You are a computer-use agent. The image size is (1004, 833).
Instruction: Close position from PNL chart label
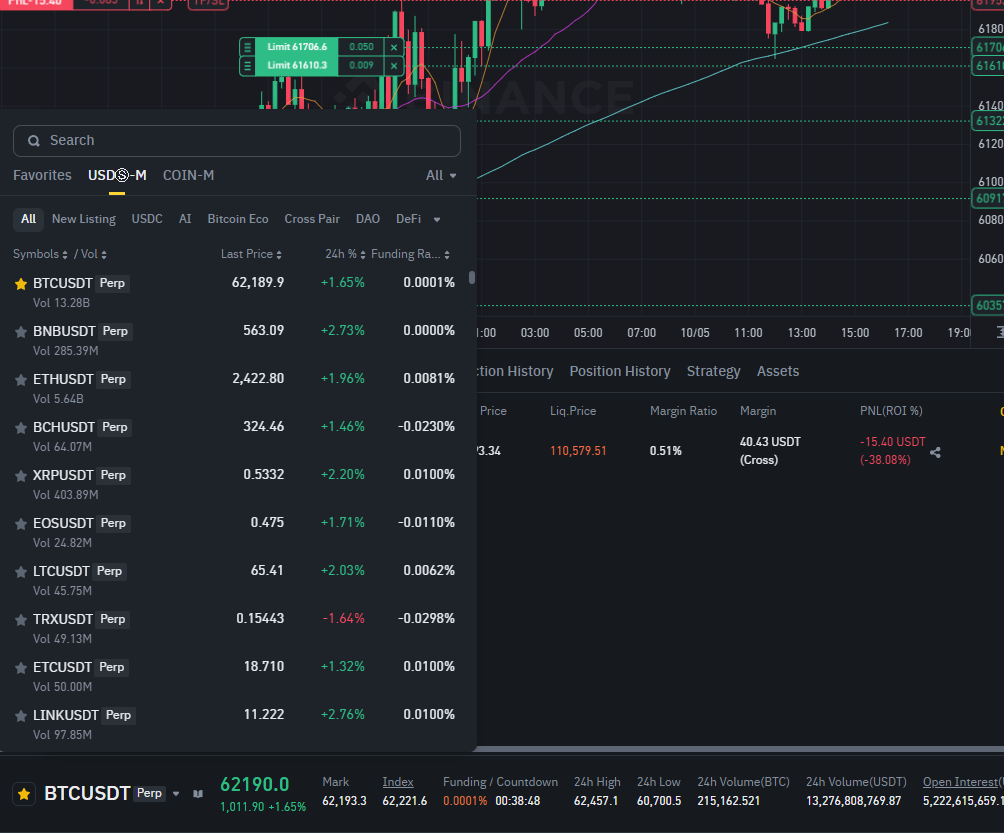tap(160, 3)
